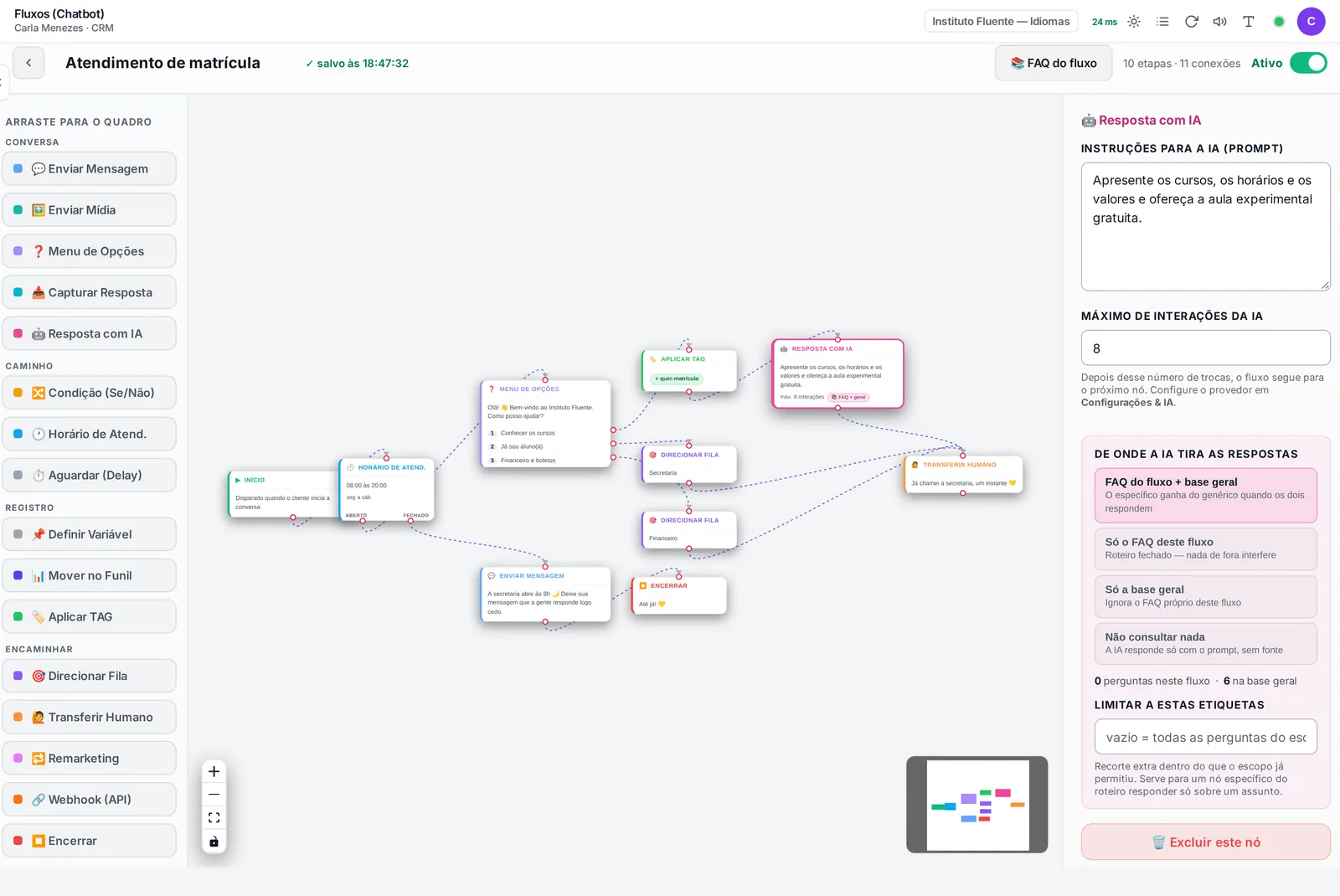Click the theme sun icon in header

tap(1134, 22)
